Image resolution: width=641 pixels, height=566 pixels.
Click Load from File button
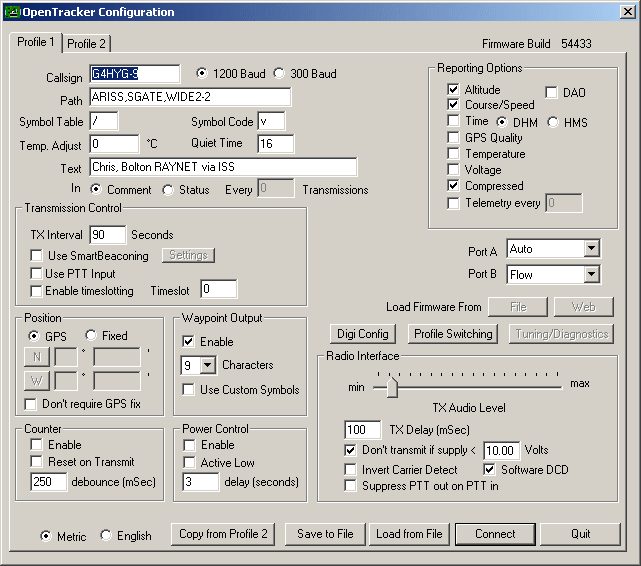pos(409,534)
